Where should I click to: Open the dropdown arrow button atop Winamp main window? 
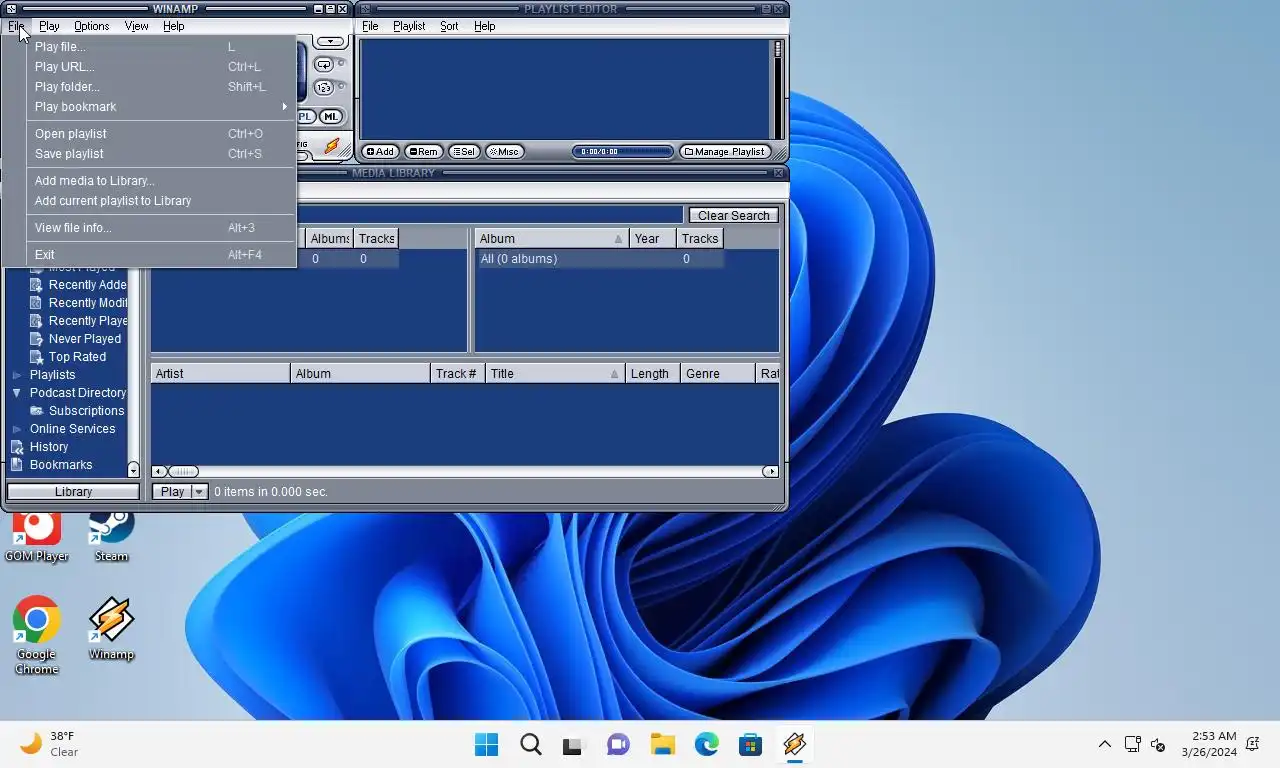(x=330, y=42)
